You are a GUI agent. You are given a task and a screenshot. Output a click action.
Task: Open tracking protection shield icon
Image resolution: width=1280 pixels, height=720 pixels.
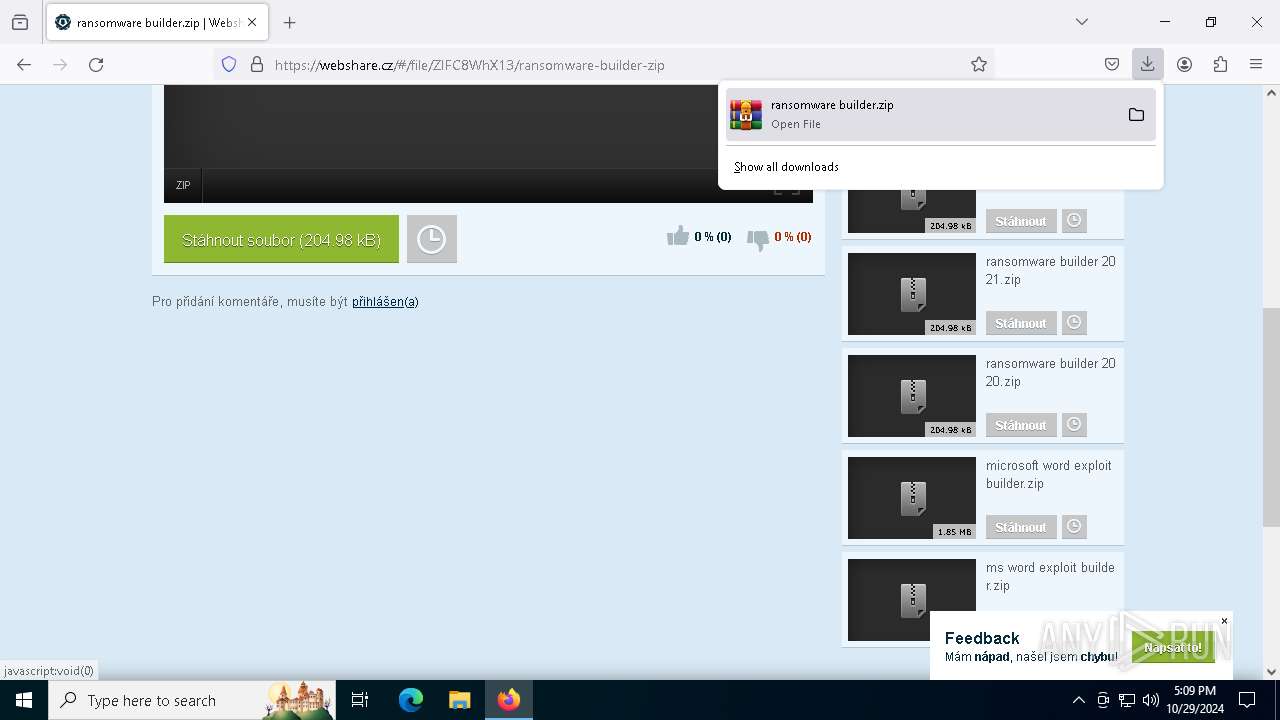click(x=229, y=64)
